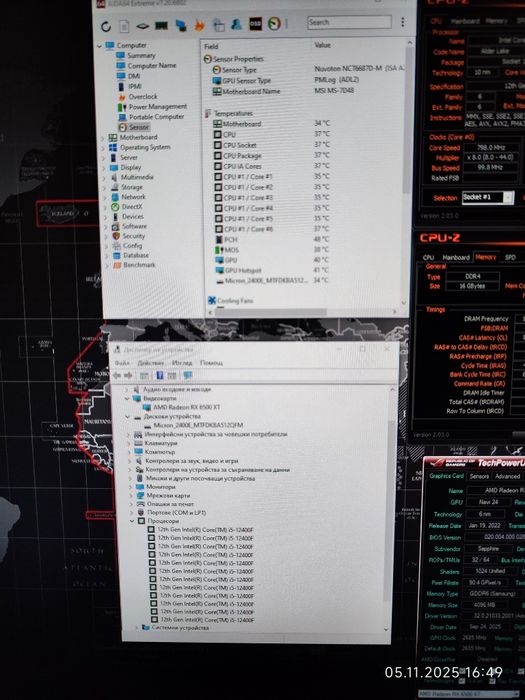Switch to Mainboard tab in lower CPU-Z window
Image resolution: width=525 pixels, height=700 pixels.
456,257
